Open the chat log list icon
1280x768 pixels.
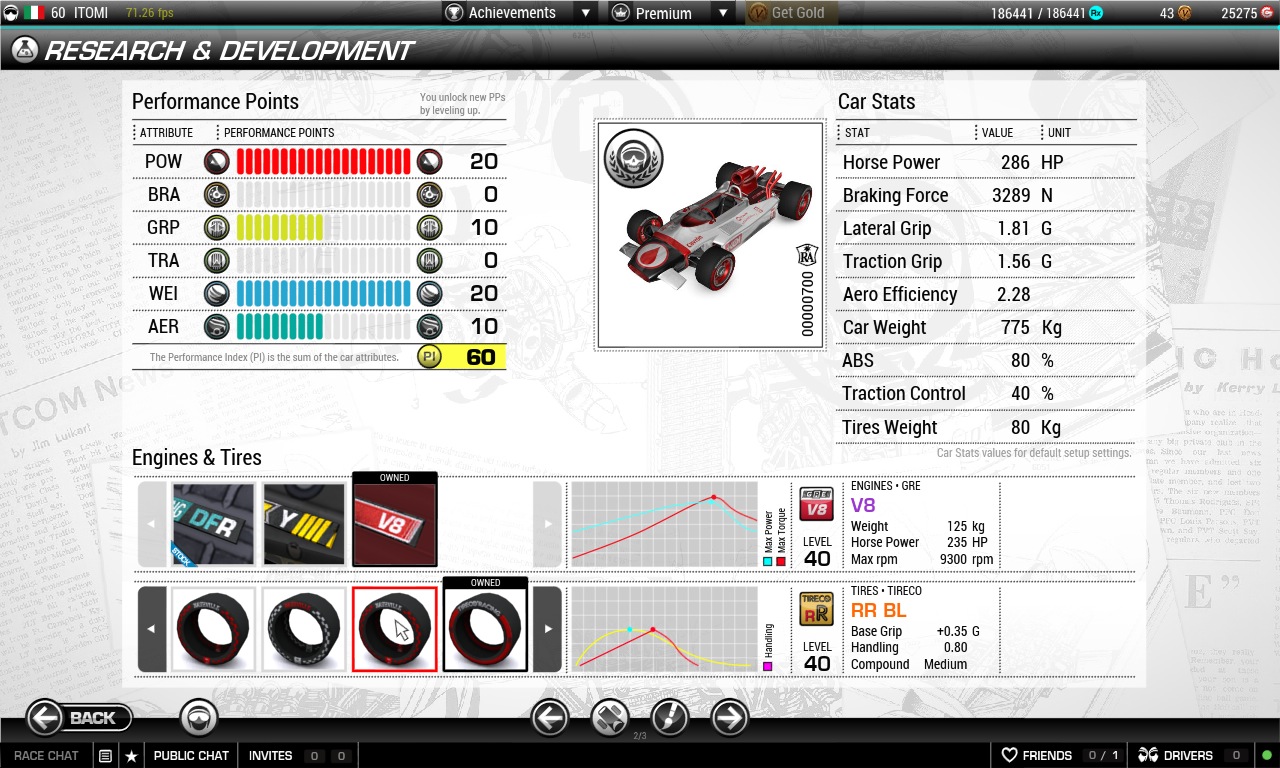(105, 756)
